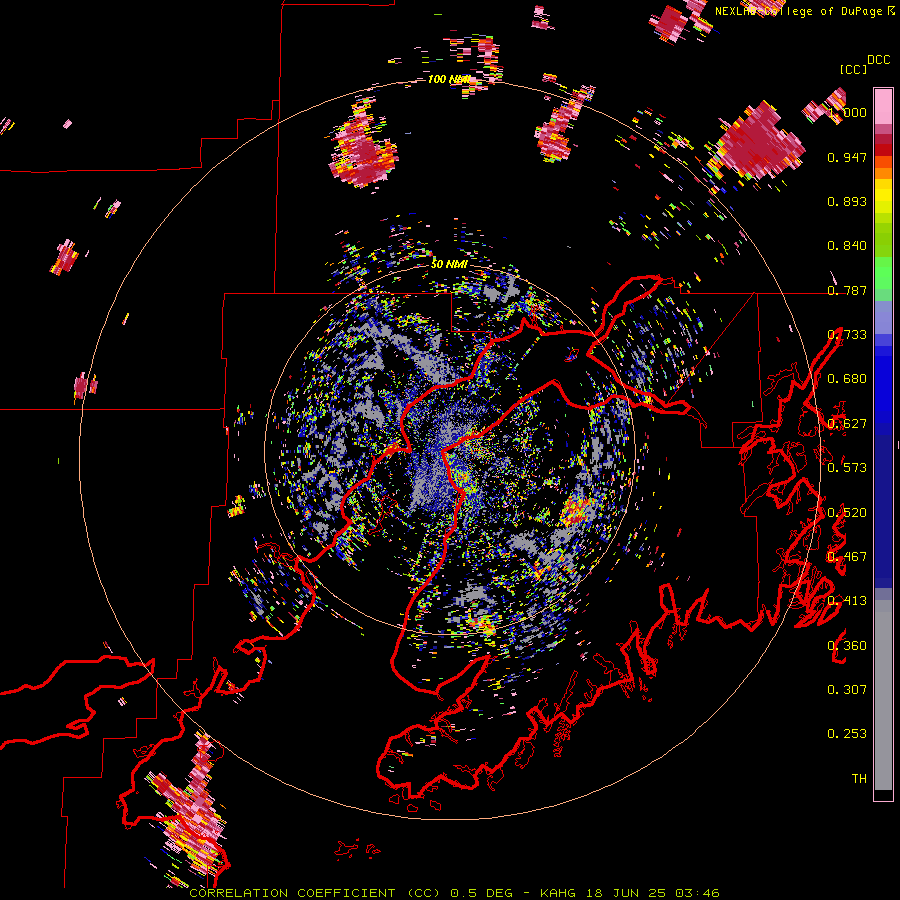Pick the 0.733 scale label
Viewport: 900px width, 900px height.
click(847, 335)
